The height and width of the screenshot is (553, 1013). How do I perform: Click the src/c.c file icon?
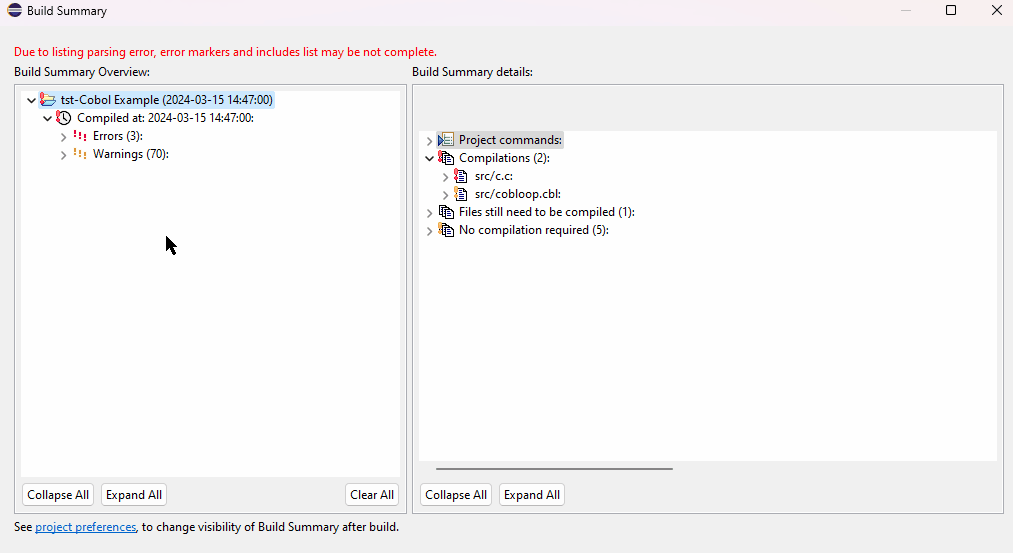[461, 176]
